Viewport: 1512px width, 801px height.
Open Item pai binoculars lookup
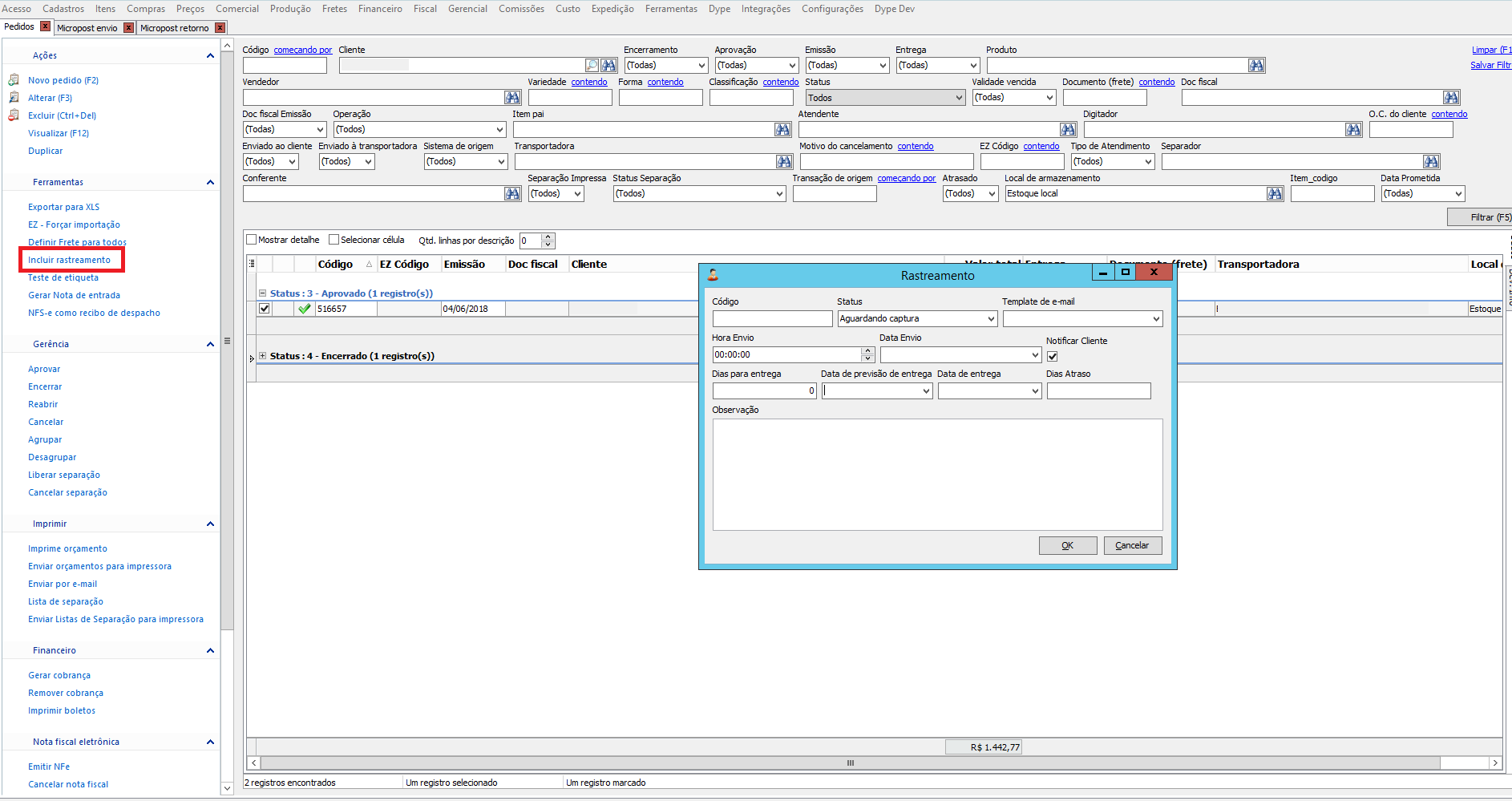[x=782, y=130]
